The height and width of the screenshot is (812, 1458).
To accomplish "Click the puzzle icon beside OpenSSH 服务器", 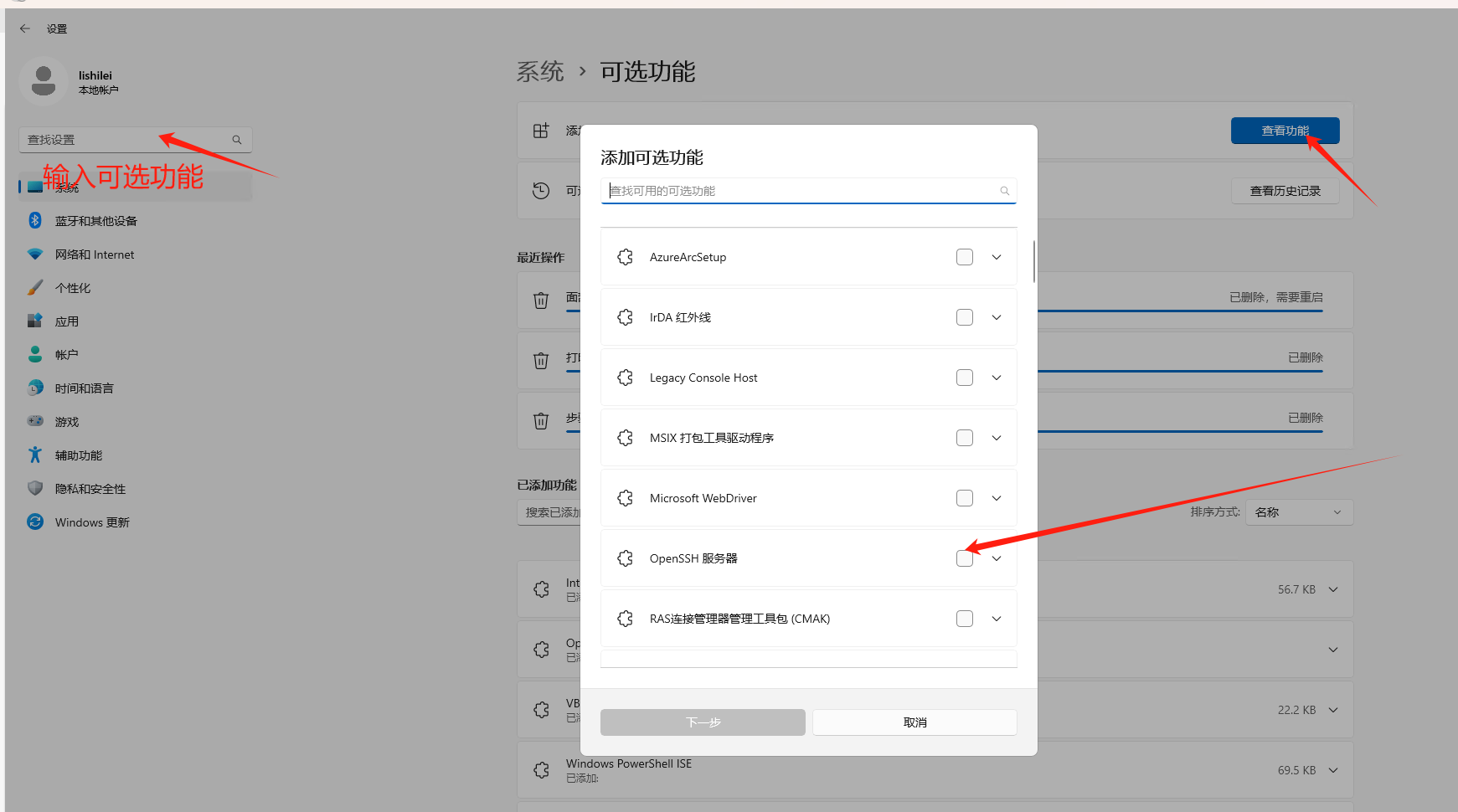I will click(x=625, y=558).
